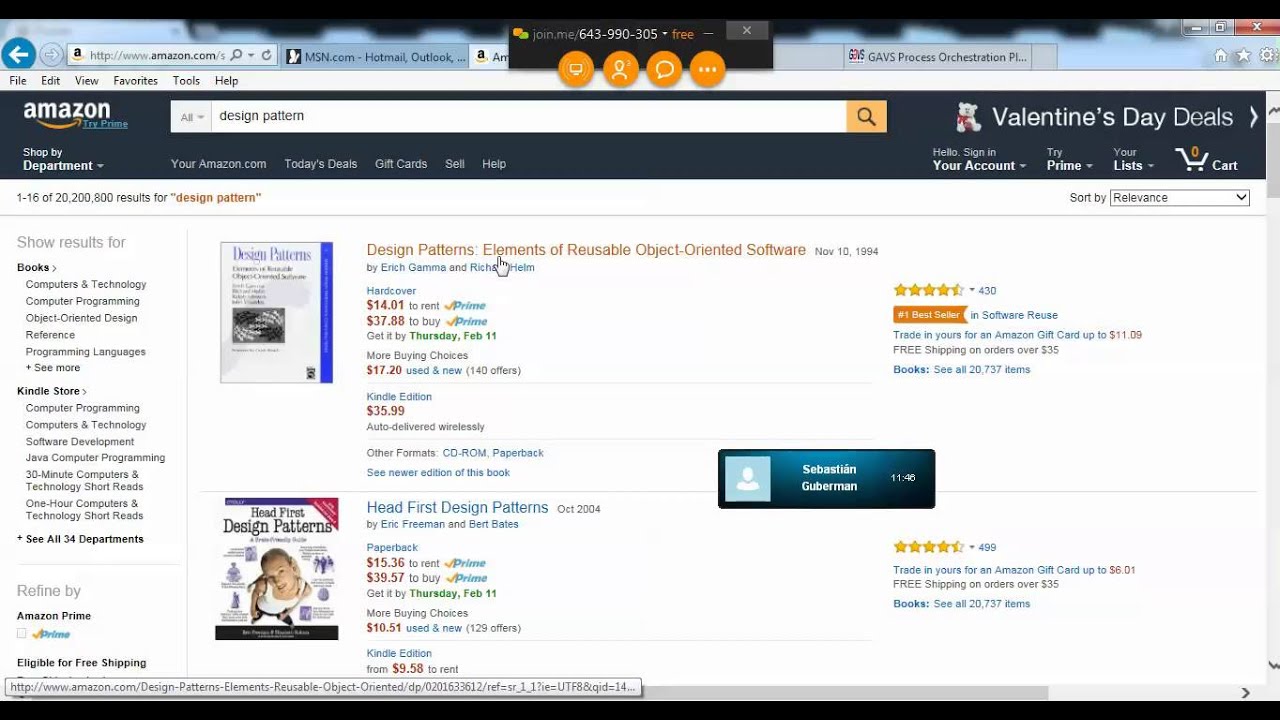Open the File menu
Image resolution: width=1280 pixels, height=720 pixels.
click(x=18, y=81)
